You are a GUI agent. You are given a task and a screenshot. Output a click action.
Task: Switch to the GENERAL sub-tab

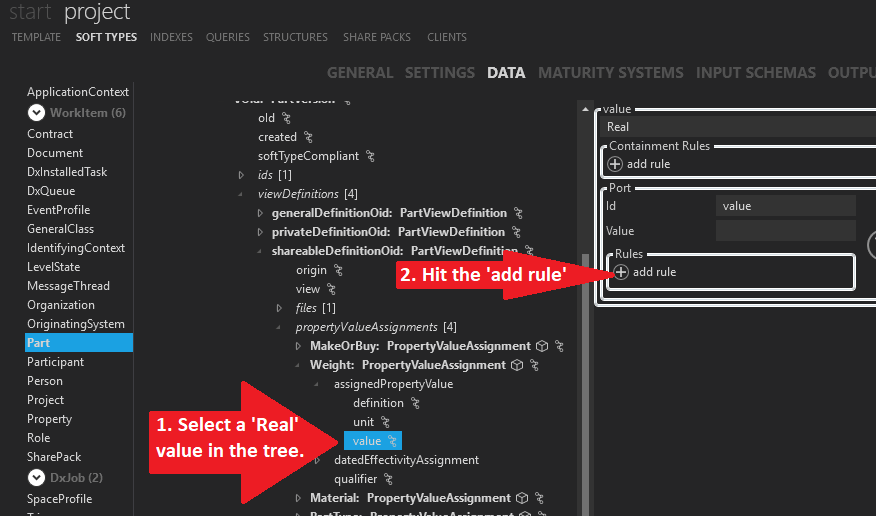(x=360, y=73)
